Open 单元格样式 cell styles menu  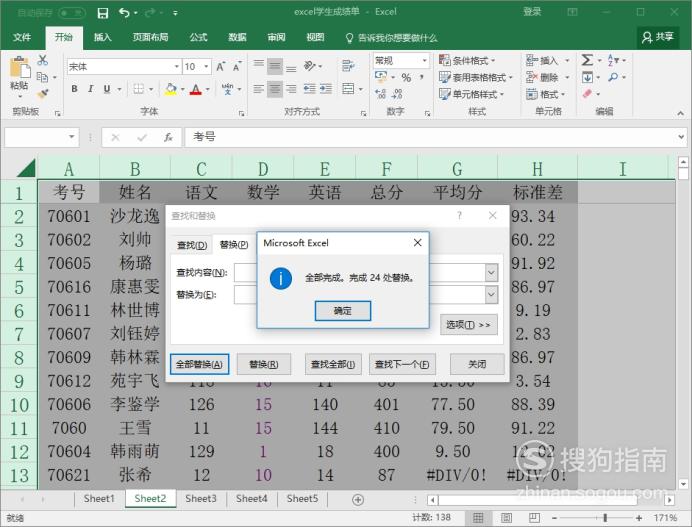(x=471, y=94)
